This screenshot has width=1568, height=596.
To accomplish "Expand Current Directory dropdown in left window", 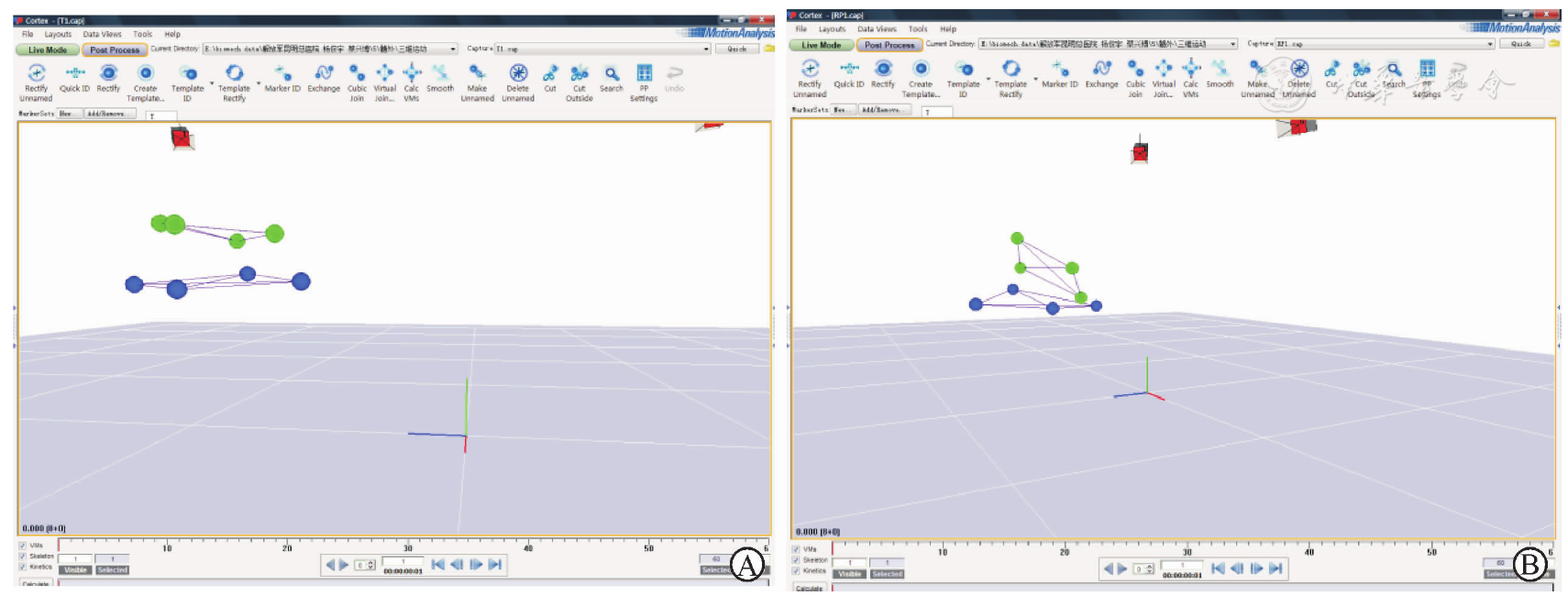I will pos(453,50).
